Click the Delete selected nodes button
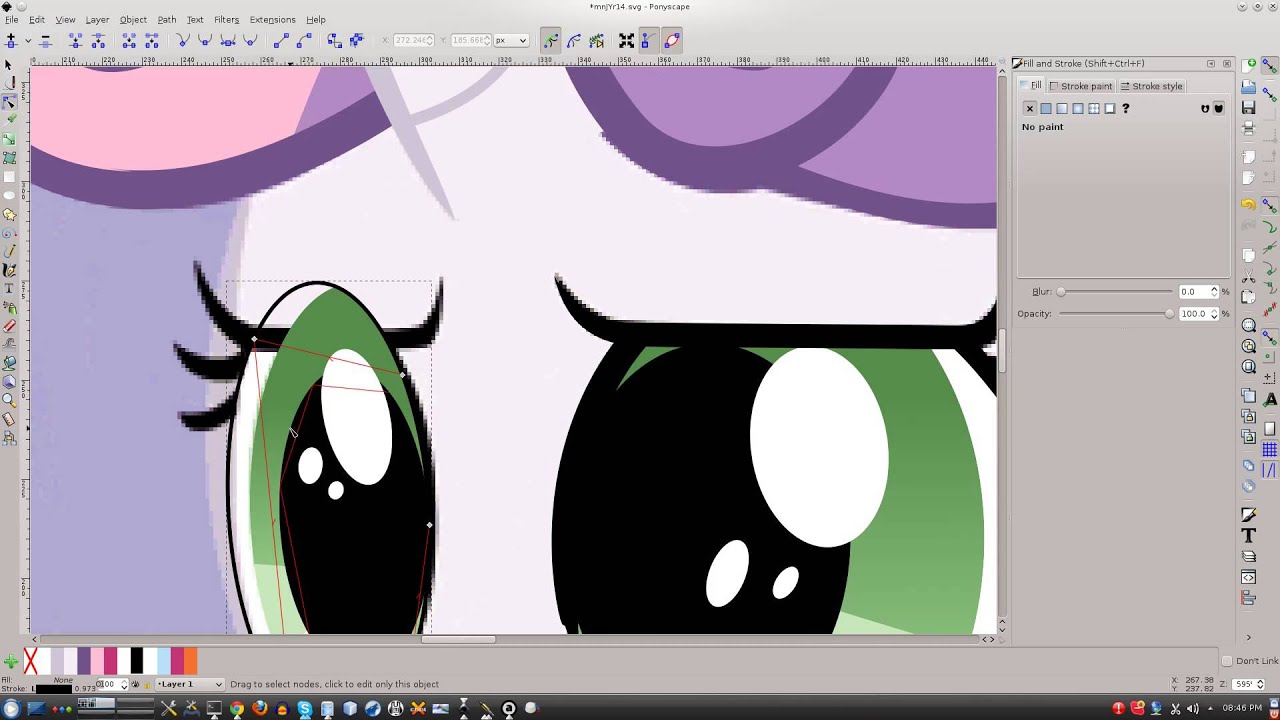Screen dimensions: 1280x720 (x=45, y=41)
